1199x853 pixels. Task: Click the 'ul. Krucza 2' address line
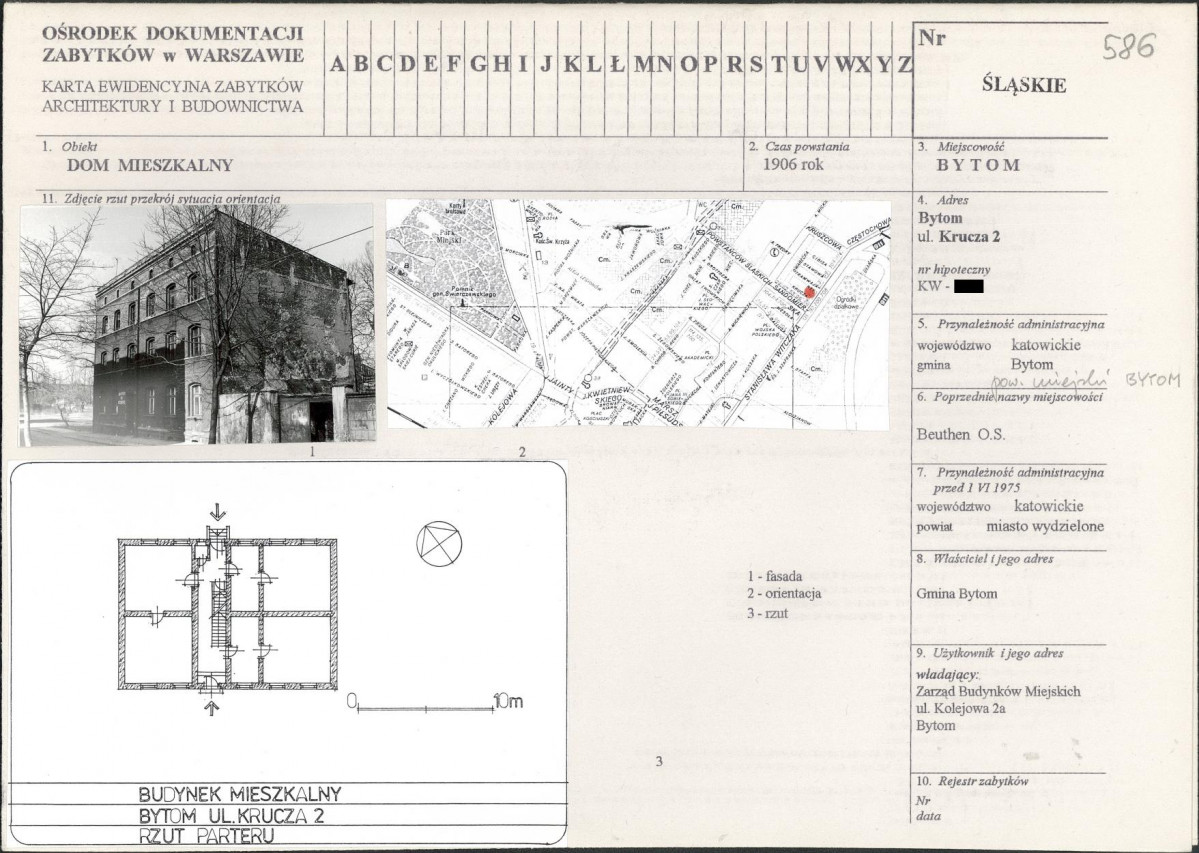959,237
